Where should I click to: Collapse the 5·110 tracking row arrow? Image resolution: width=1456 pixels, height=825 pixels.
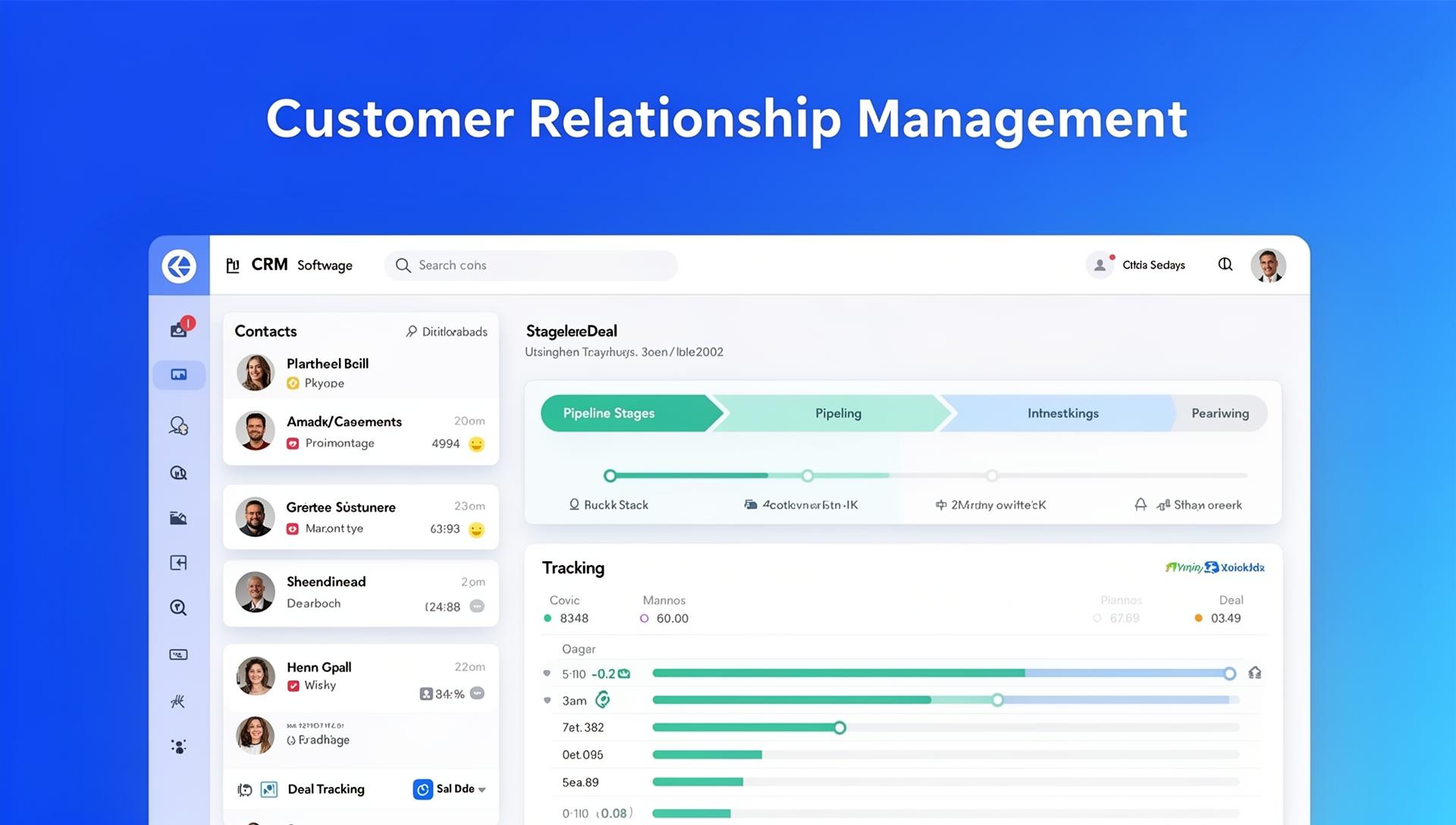tap(547, 673)
